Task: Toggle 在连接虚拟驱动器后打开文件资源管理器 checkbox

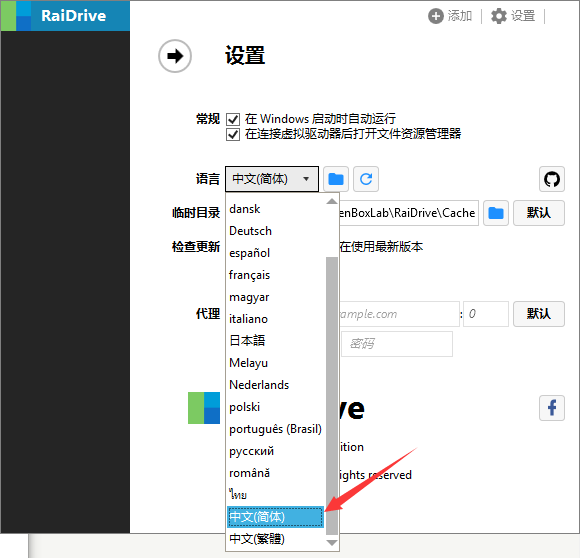Action: pos(233,134)
